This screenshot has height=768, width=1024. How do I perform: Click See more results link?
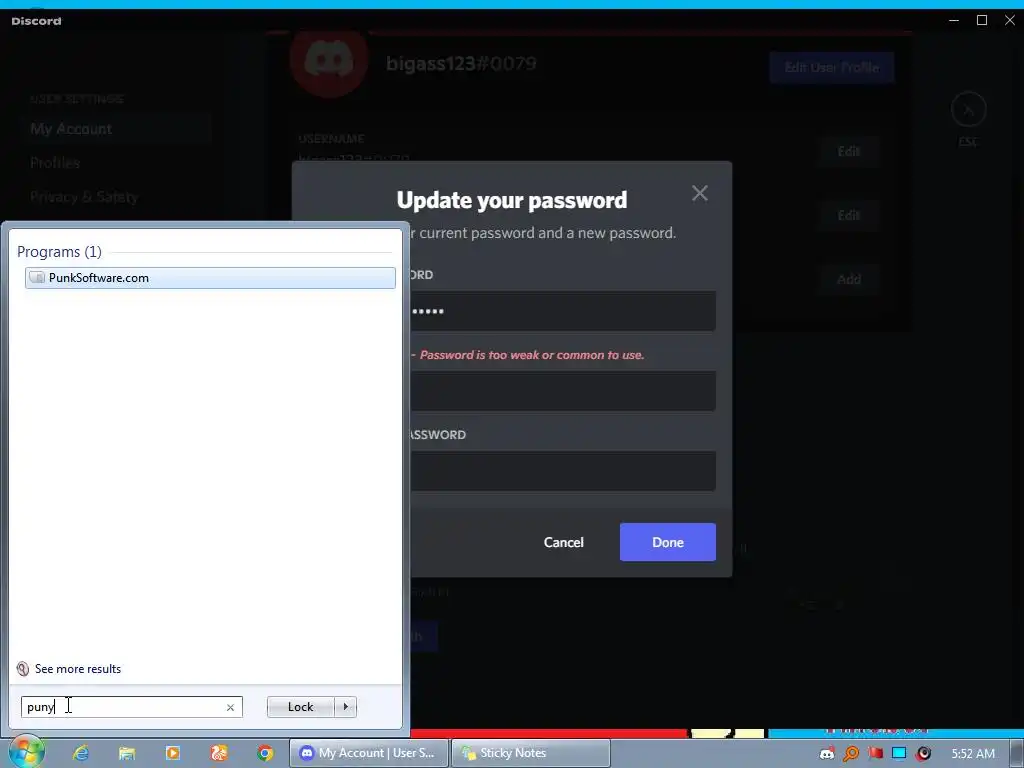point(78,669)
